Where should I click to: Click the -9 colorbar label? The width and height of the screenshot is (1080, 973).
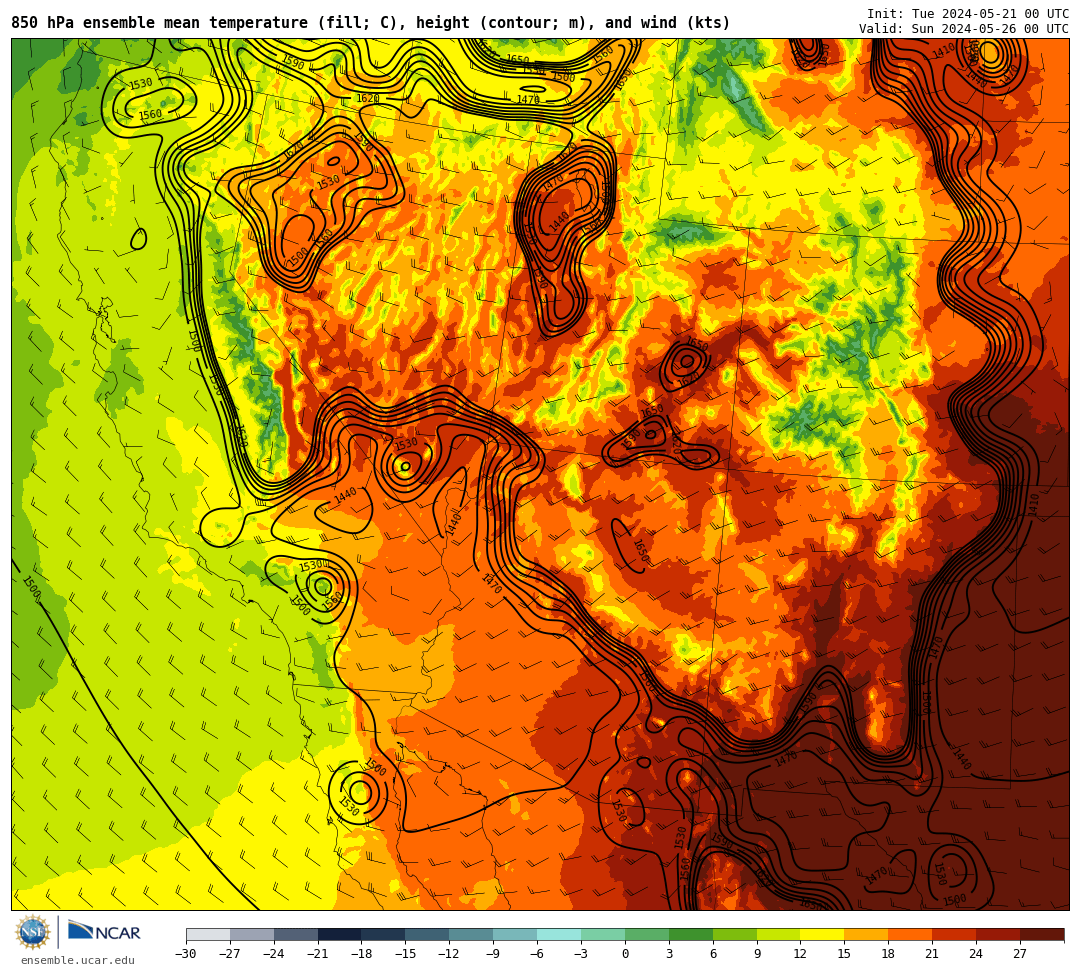pyautogui.click(x=492, y=954)
